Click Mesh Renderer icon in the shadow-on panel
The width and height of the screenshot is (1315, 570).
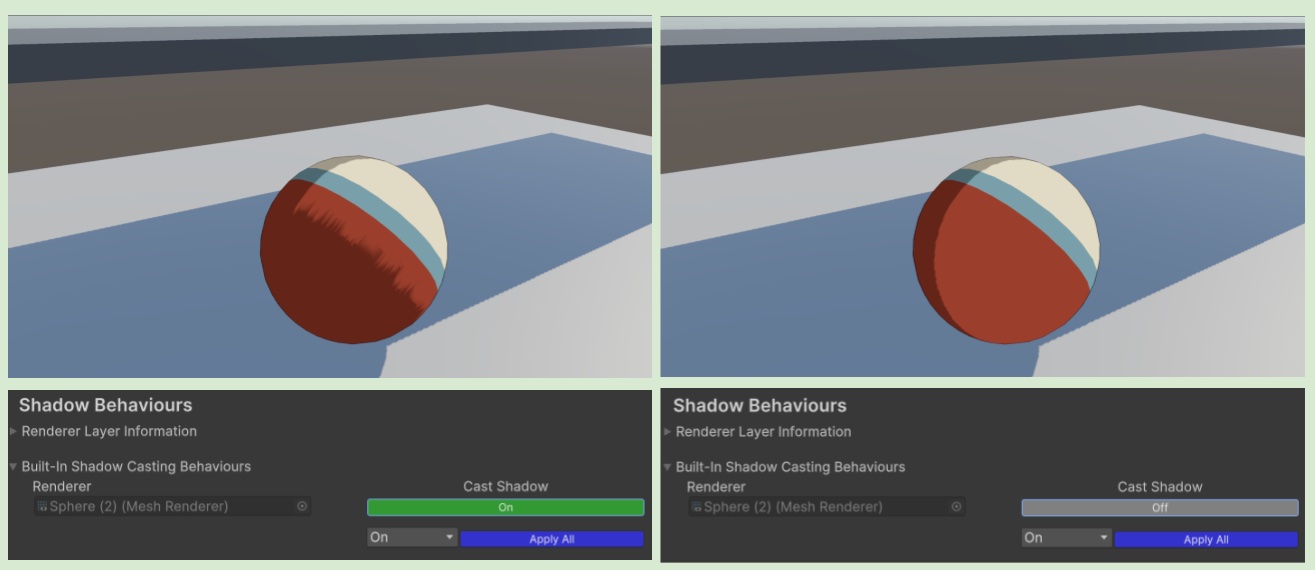tap(42, 507)
